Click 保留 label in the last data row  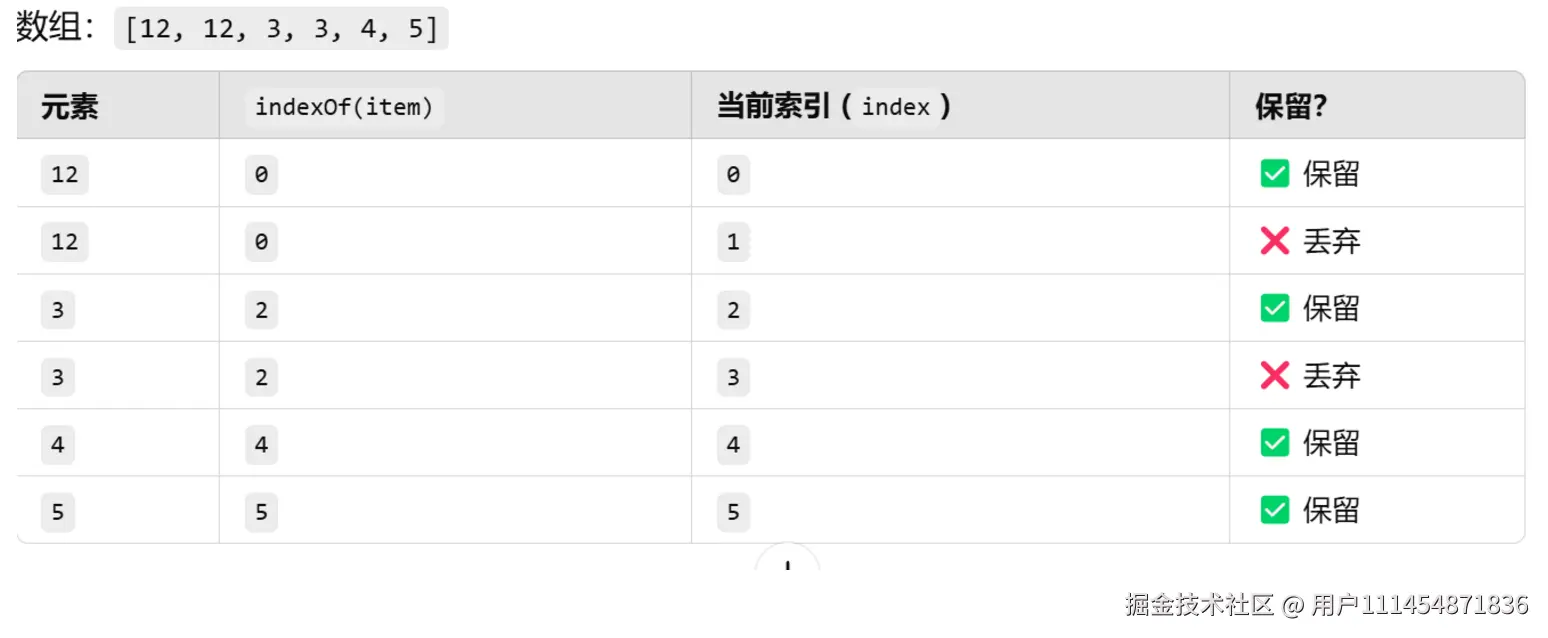[x=1331, y=510]
